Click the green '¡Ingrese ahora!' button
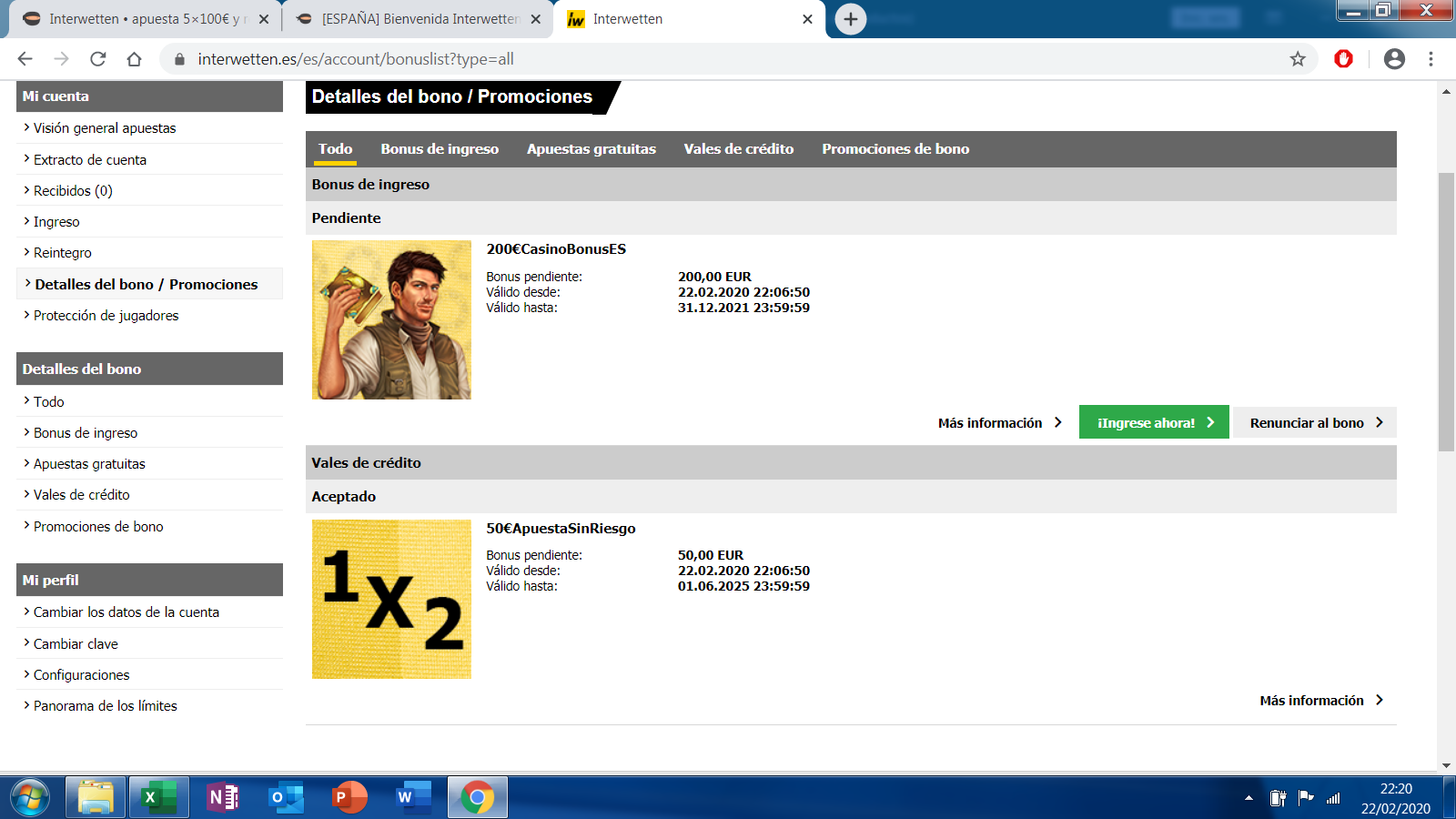The image size is (1456, 819). (1154, 422)
